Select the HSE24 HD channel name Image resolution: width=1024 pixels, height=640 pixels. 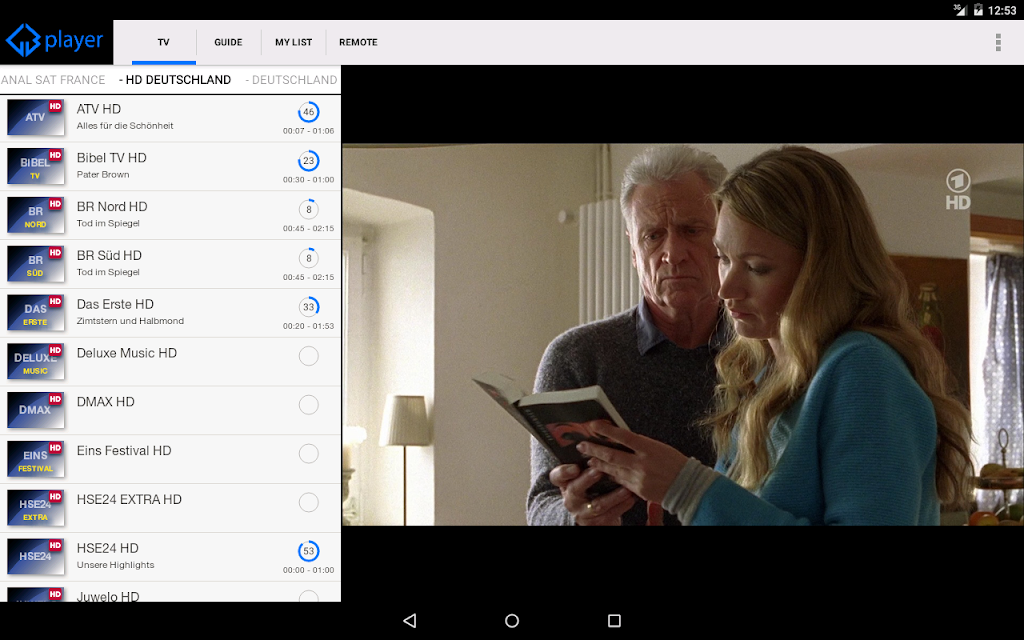tap(108, 548)
